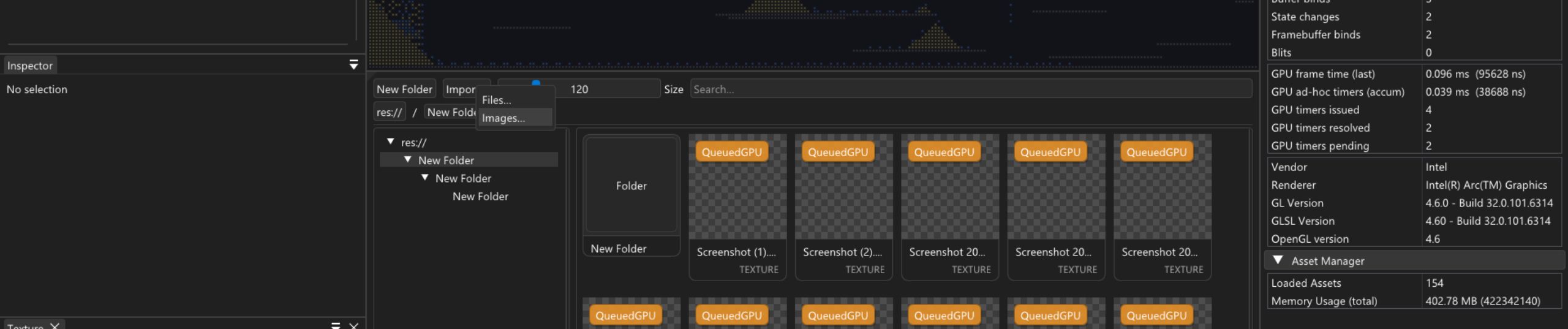Viewport: 1568px width, 329px height.
Task: Click the New Folder toolbar button
Action: click(404, 89)
